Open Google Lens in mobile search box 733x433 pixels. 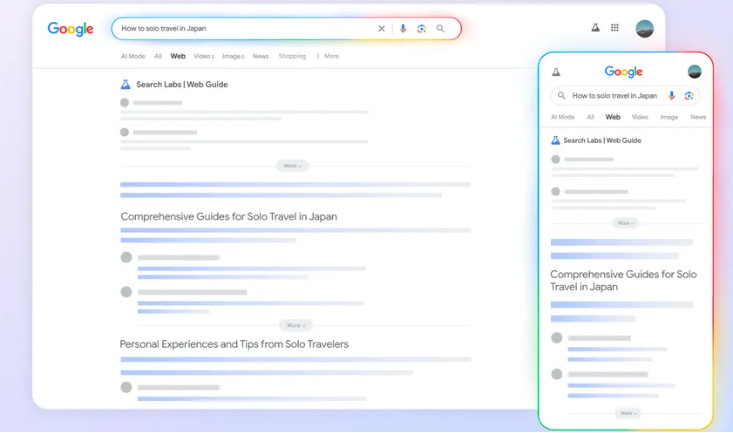(689, 95)
